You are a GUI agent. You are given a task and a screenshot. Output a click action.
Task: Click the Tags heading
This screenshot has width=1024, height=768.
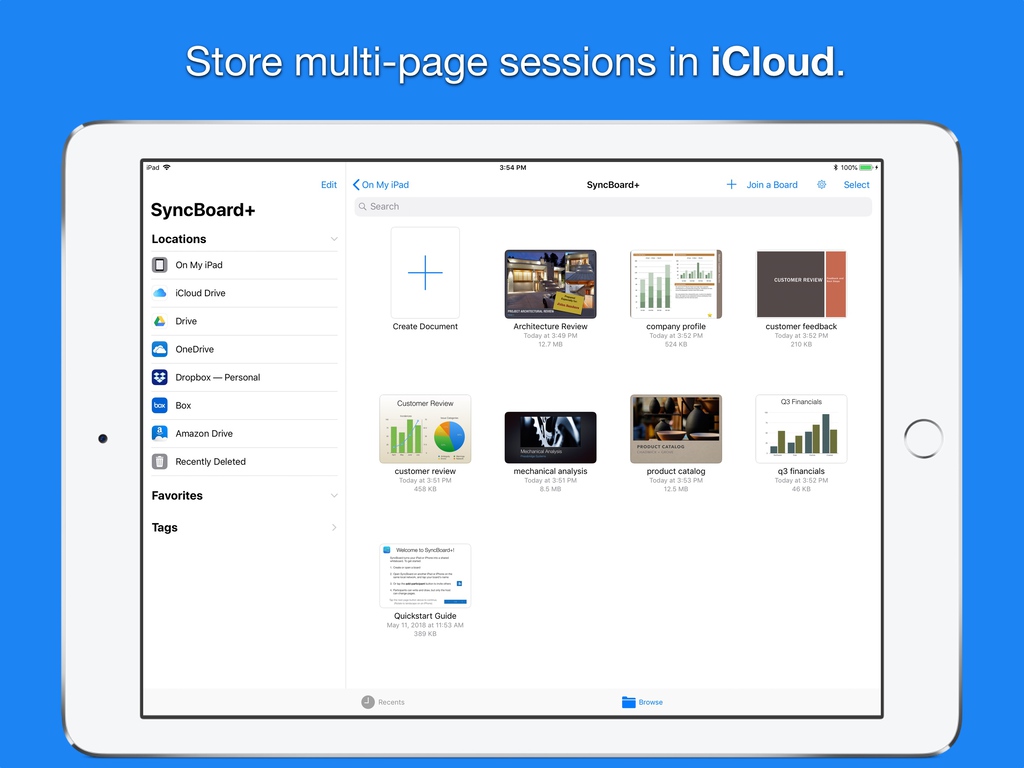[x=165, y=527]
